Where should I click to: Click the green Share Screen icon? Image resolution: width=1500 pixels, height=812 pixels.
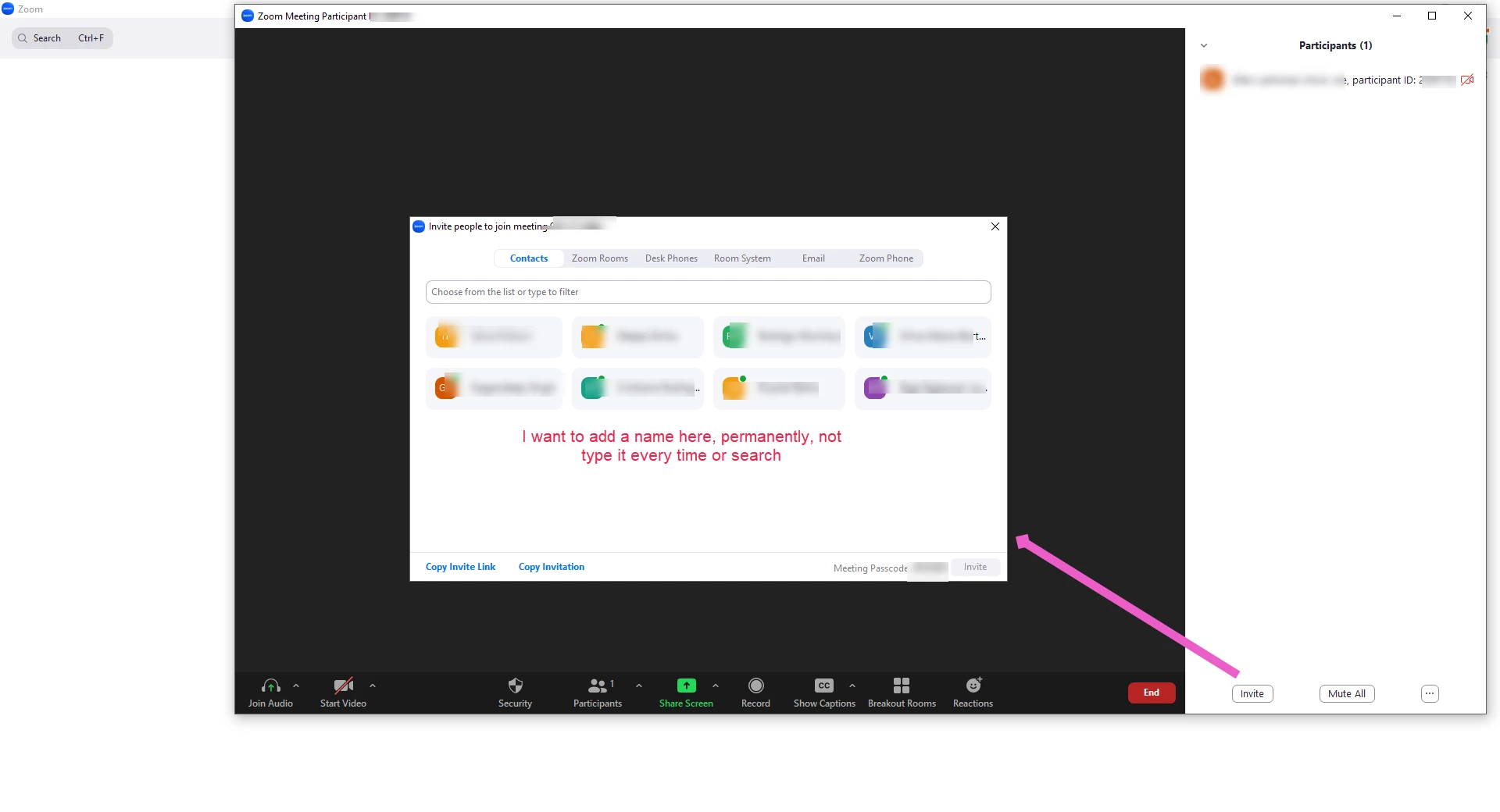[x=686, y=686]
